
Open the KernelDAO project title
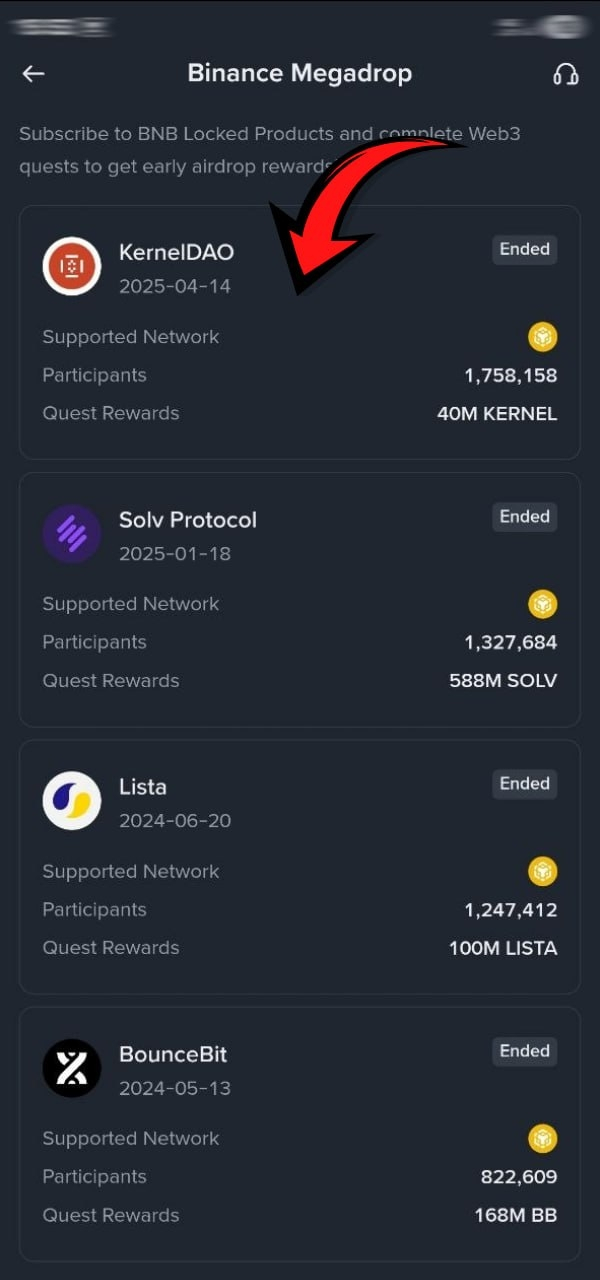[176, 252]
